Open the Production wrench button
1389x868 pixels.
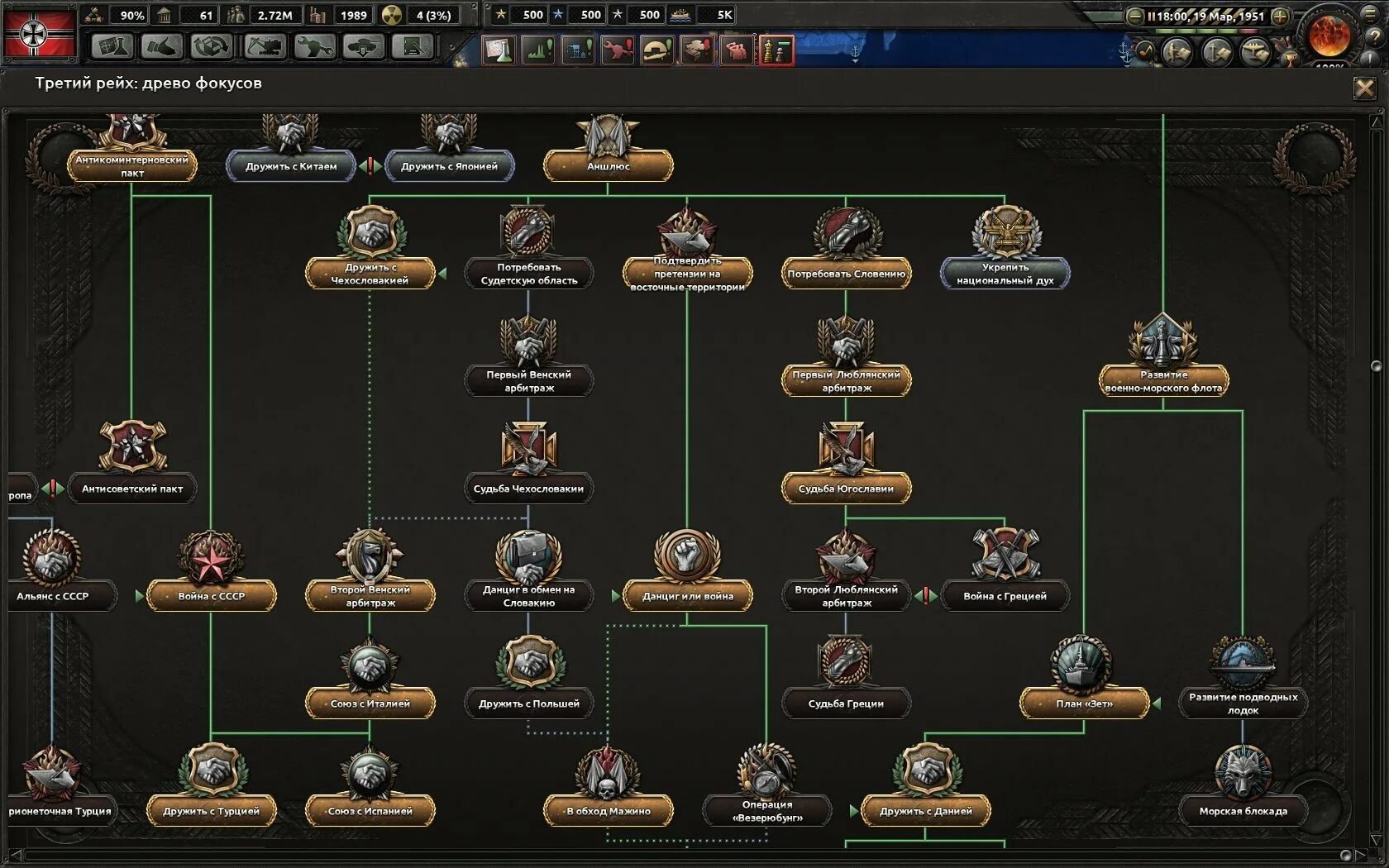pos(315,46)
